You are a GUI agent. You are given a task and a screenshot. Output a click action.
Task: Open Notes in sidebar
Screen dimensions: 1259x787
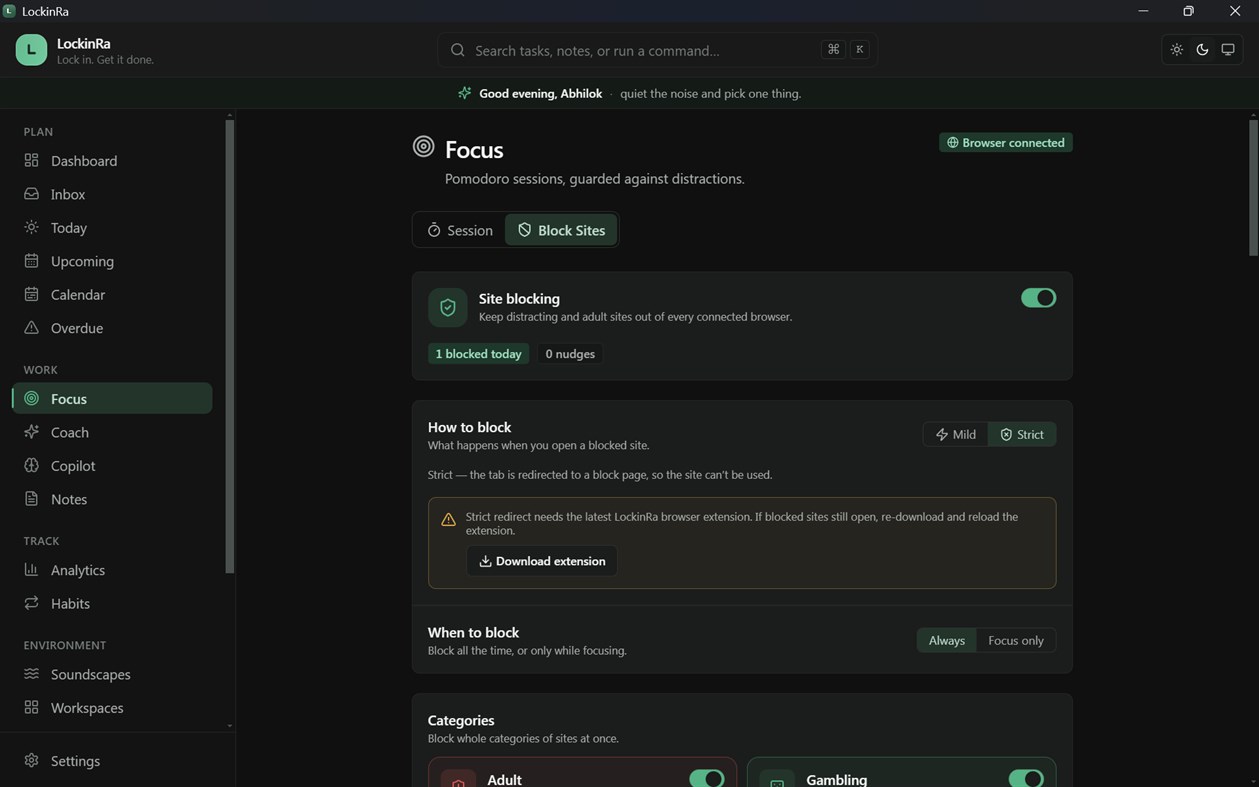(112, 499)
